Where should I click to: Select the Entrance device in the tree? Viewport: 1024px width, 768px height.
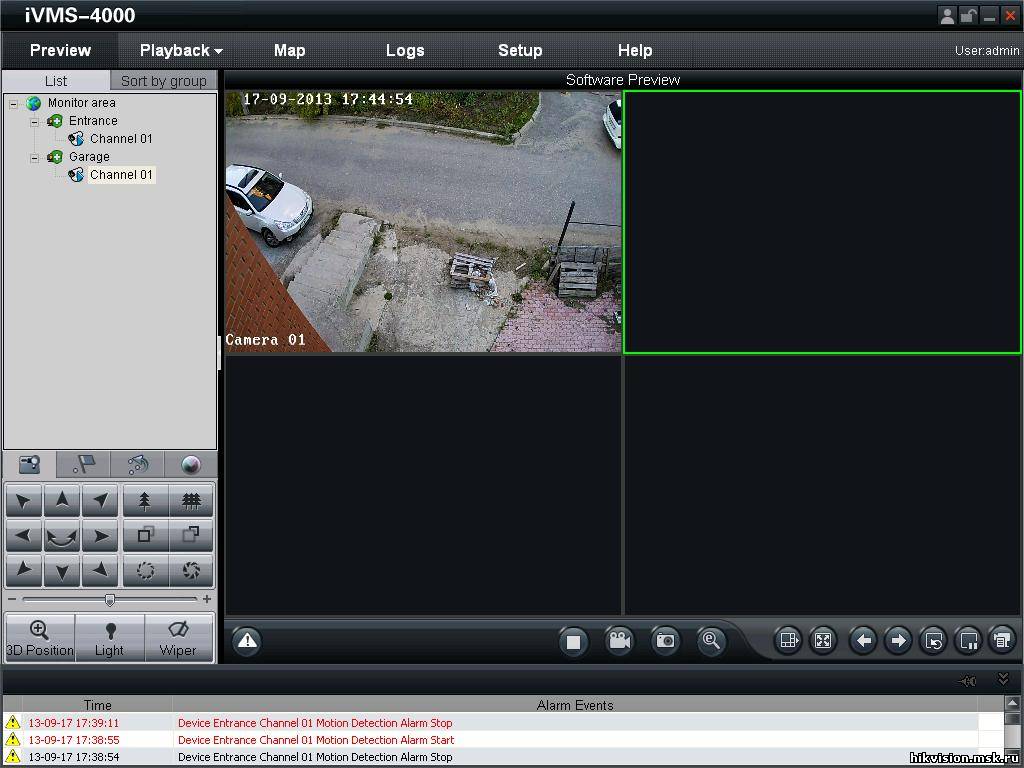tap(93, 121)
